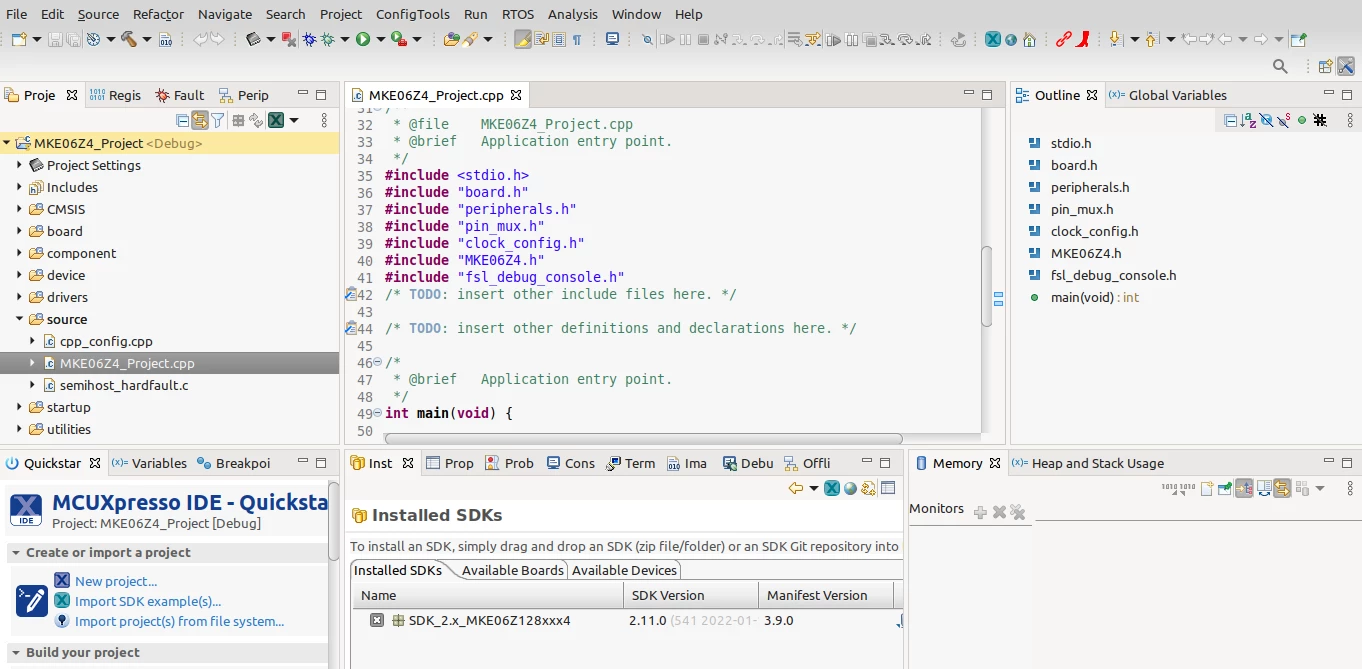This screenshot has width=1362, height=669.
Task: Open the Run button dropdown arrow
Action: click(380, 39)
